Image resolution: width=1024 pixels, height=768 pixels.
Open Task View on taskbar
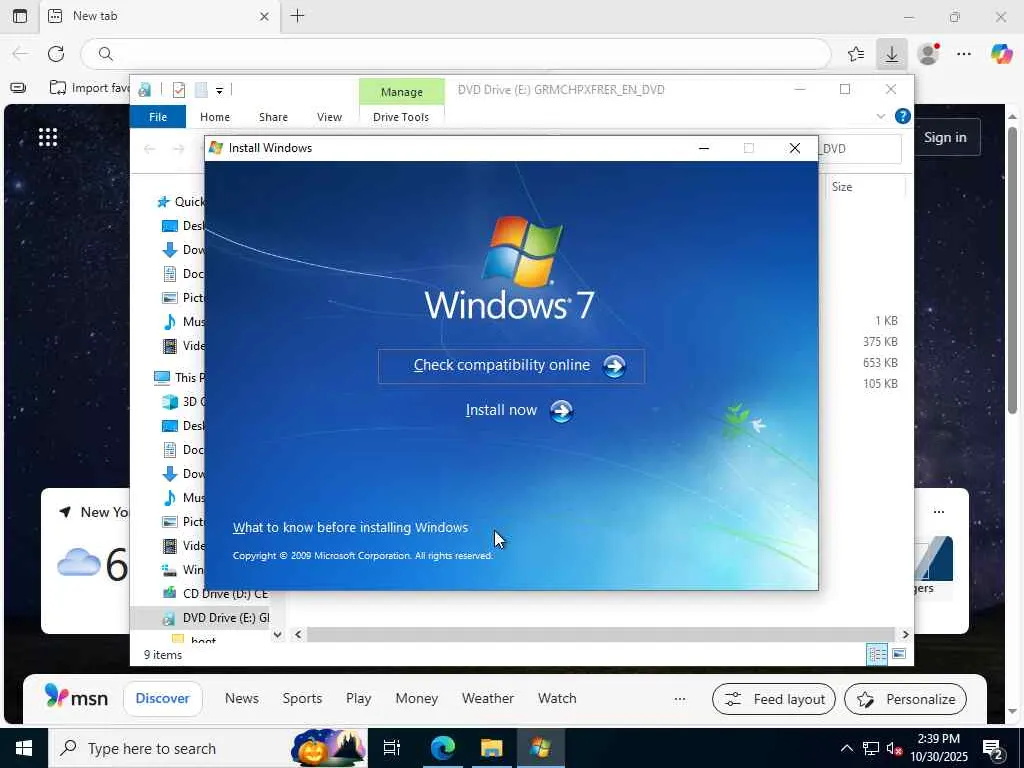(x=392, y=748)
